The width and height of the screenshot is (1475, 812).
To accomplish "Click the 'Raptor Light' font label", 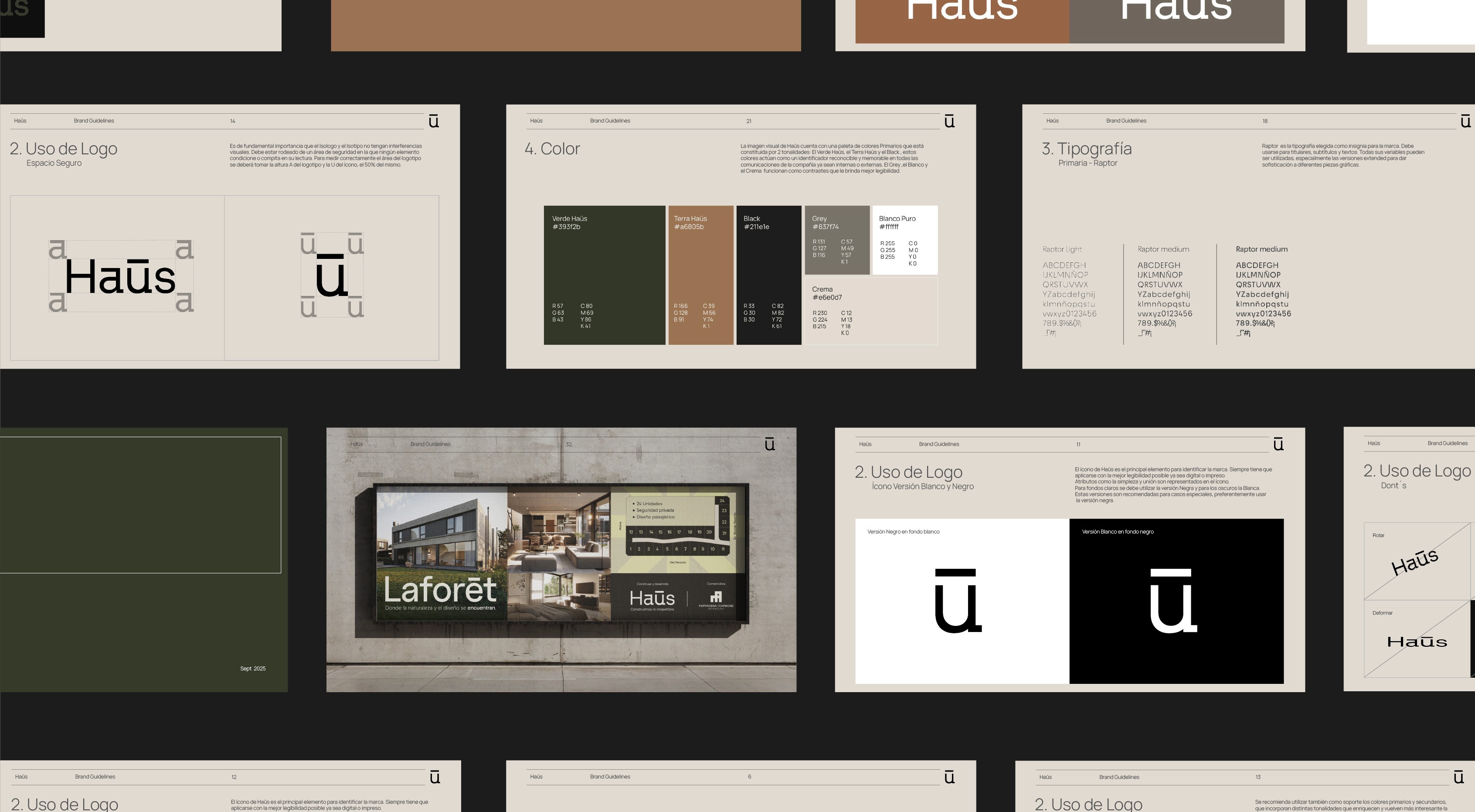I will pyautogui.click(x=1062, y=249).
